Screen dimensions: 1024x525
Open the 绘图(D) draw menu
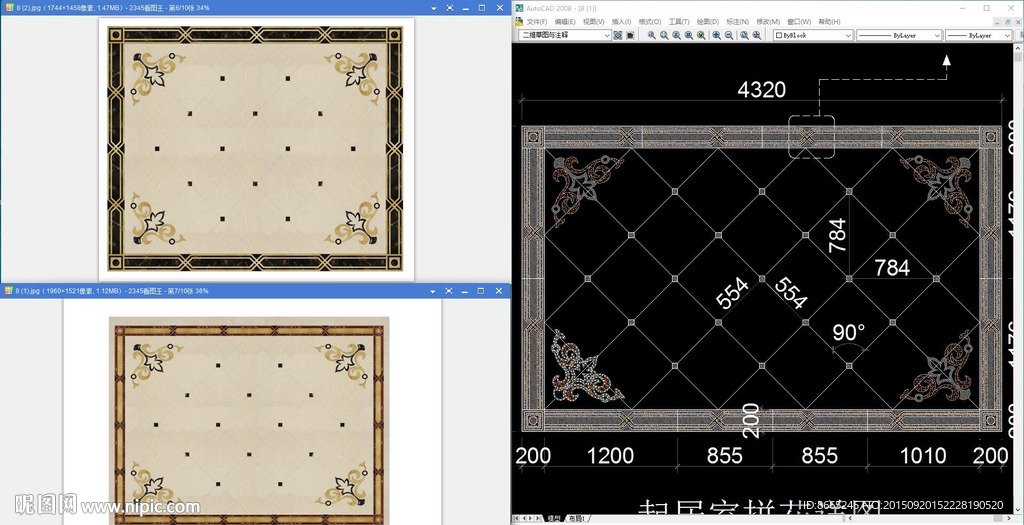(709, 21)
